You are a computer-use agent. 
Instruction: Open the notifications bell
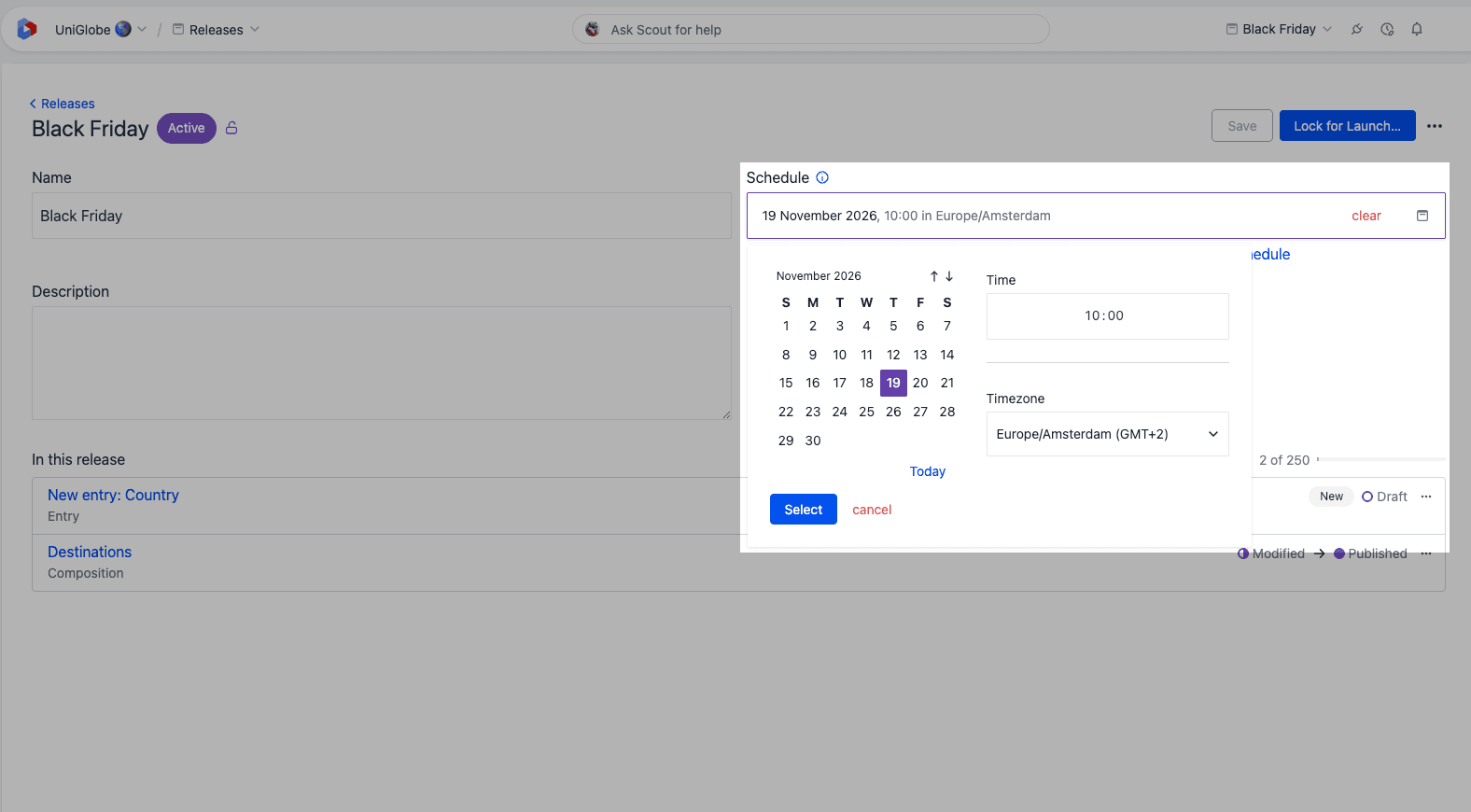1417,29
